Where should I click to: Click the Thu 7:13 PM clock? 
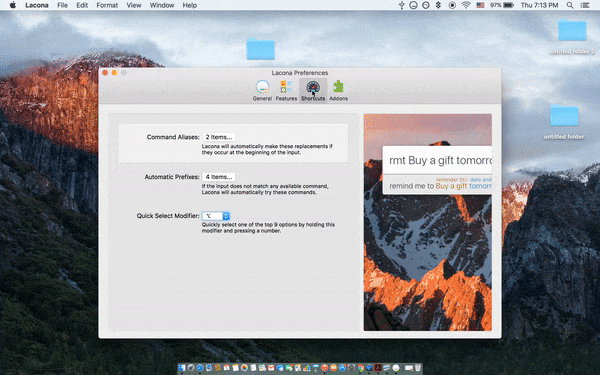tap(539, 5)
